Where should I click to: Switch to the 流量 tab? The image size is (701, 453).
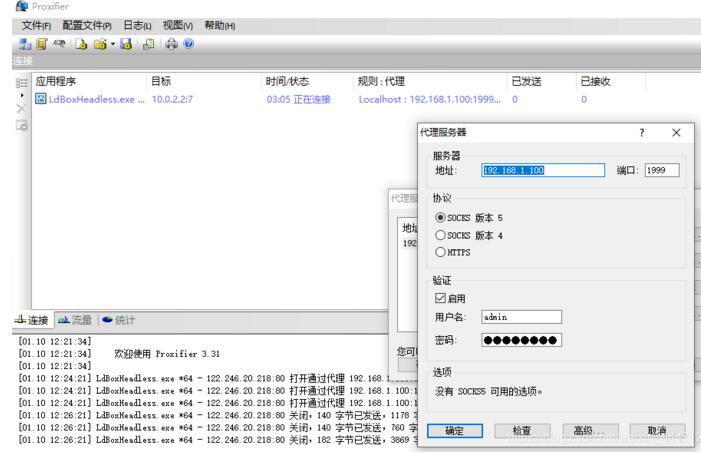76,320
